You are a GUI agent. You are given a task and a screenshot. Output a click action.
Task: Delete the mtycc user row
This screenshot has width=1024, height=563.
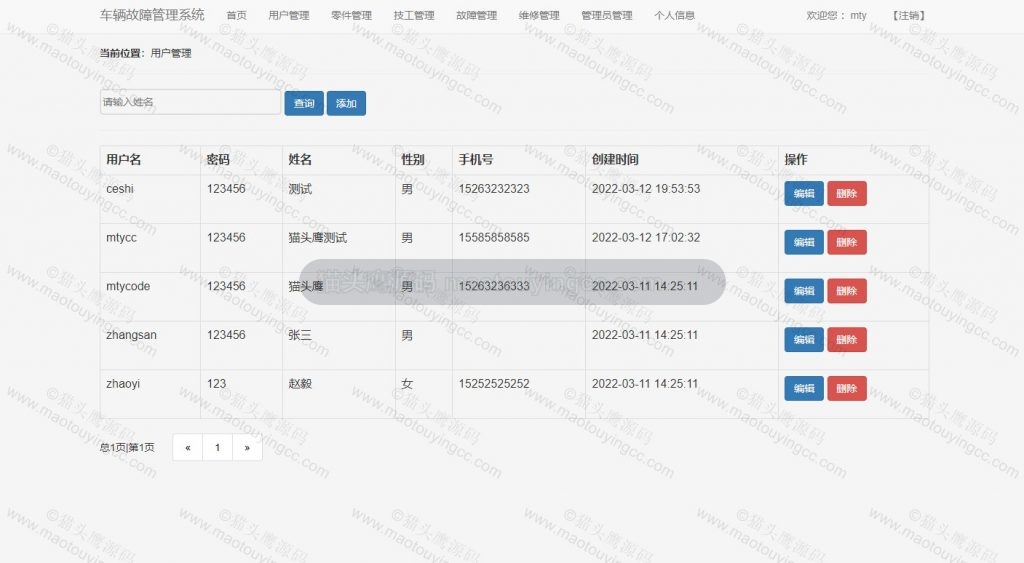point(846,242)
